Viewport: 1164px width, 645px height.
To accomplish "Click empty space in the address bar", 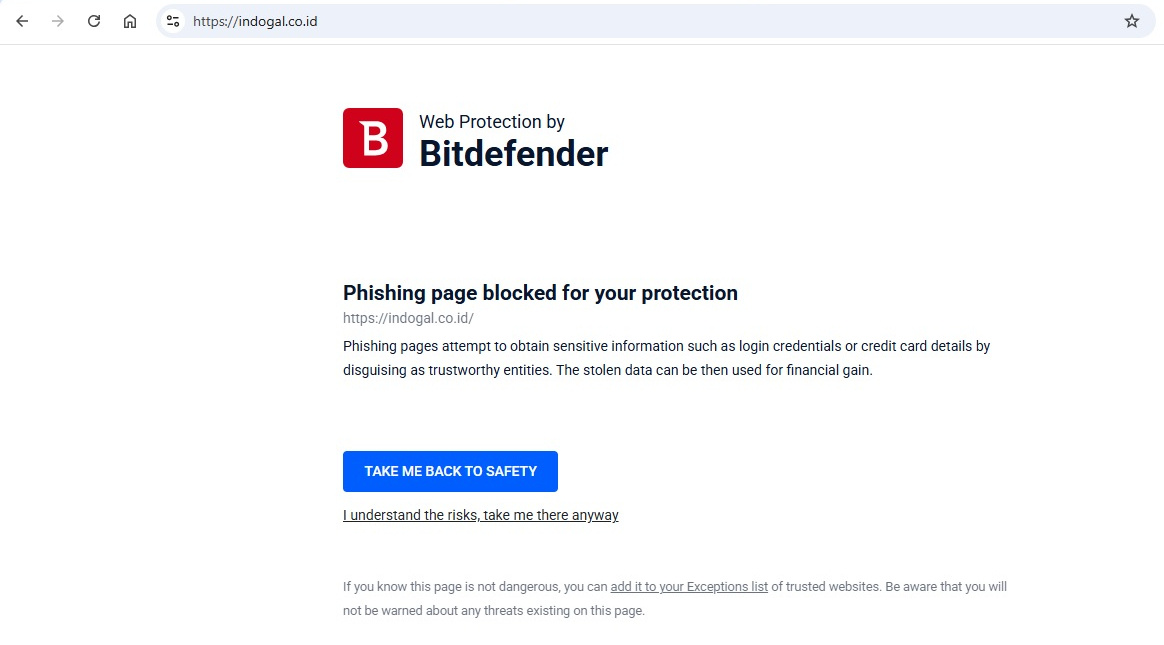I will tap(700, 21).
